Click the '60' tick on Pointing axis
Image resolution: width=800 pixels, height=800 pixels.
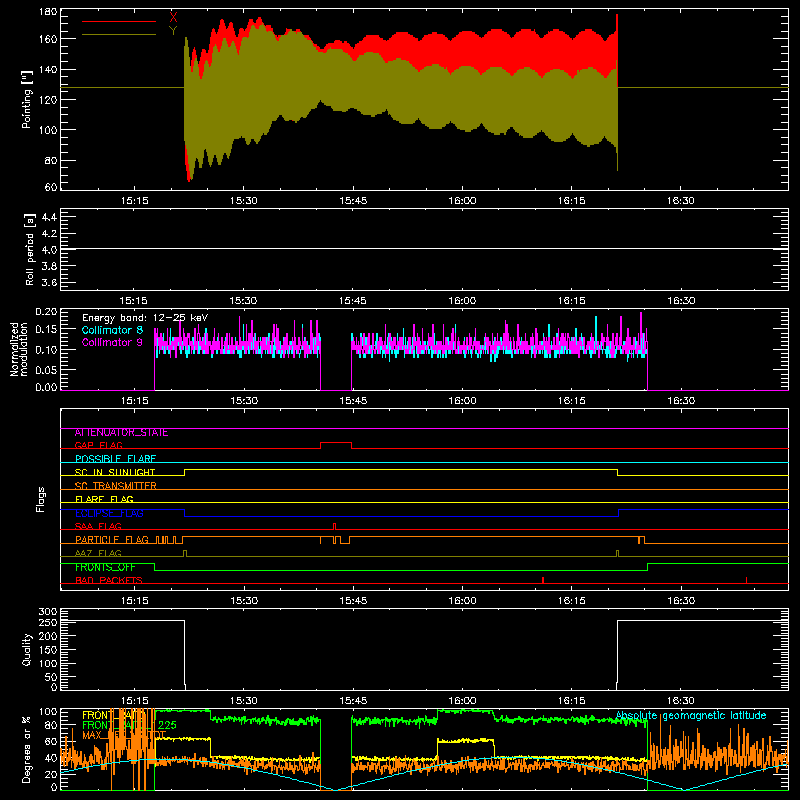pyautogui.click(x=51, y=187)
